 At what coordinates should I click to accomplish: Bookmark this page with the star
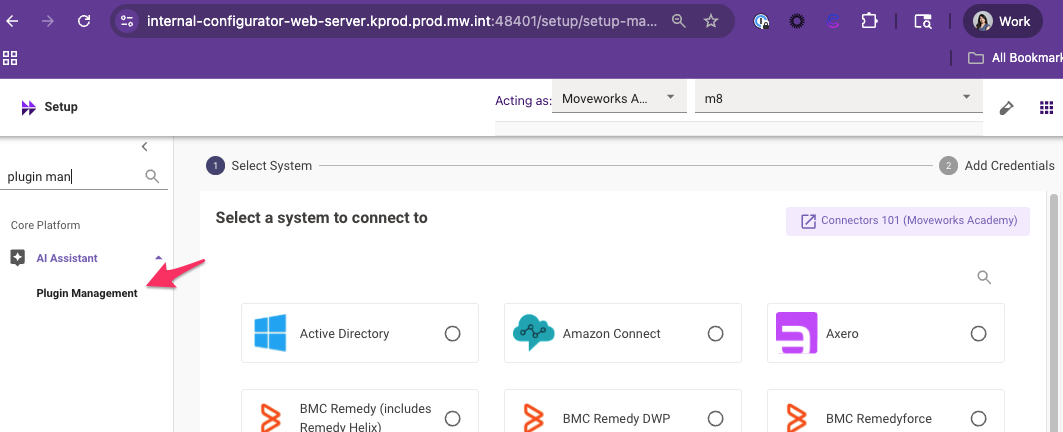click(710, 21)
